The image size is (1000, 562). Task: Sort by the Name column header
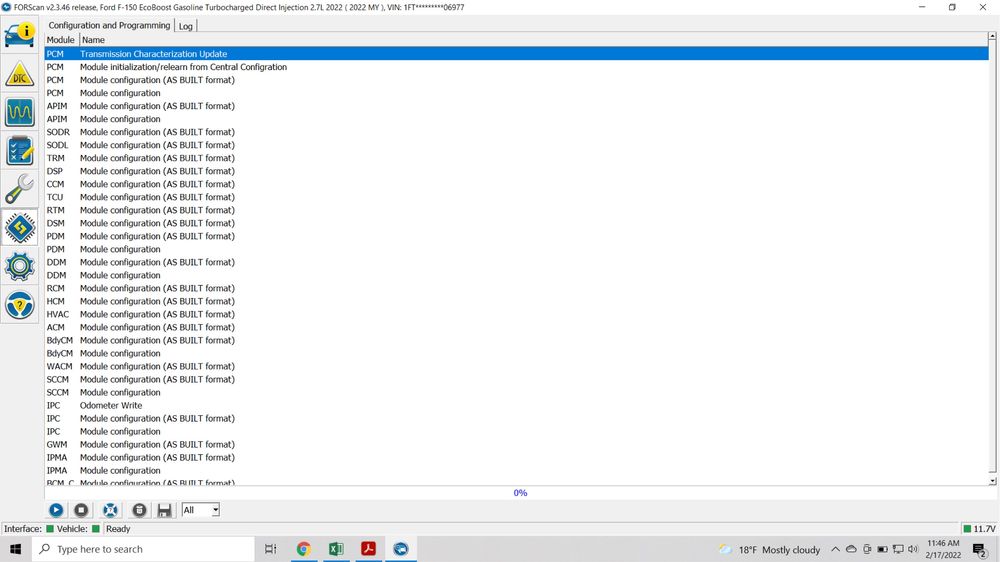coord(93,40)
